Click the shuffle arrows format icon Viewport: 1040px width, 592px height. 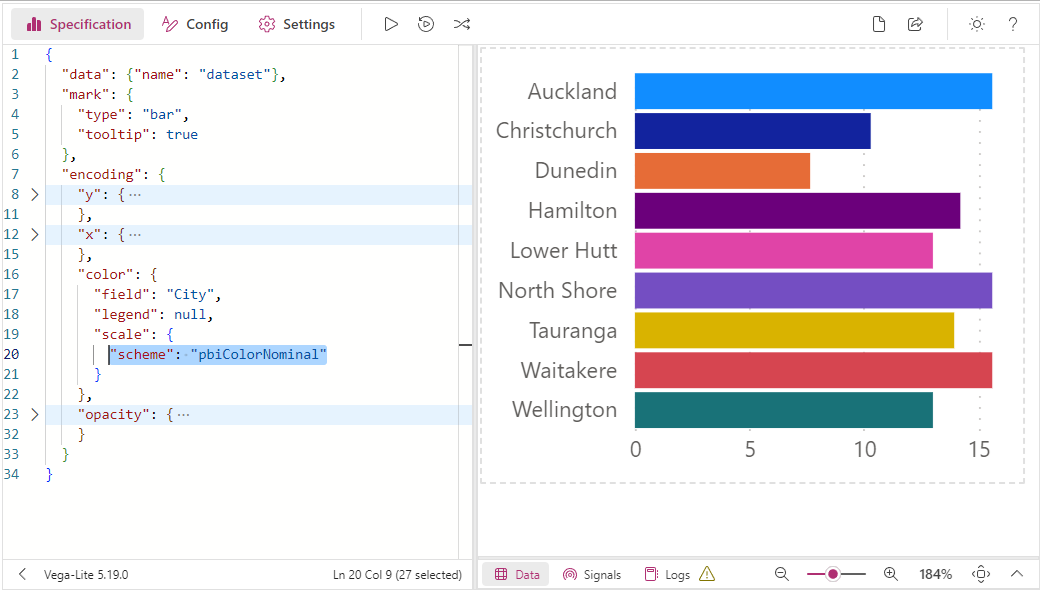coord(462,25)
